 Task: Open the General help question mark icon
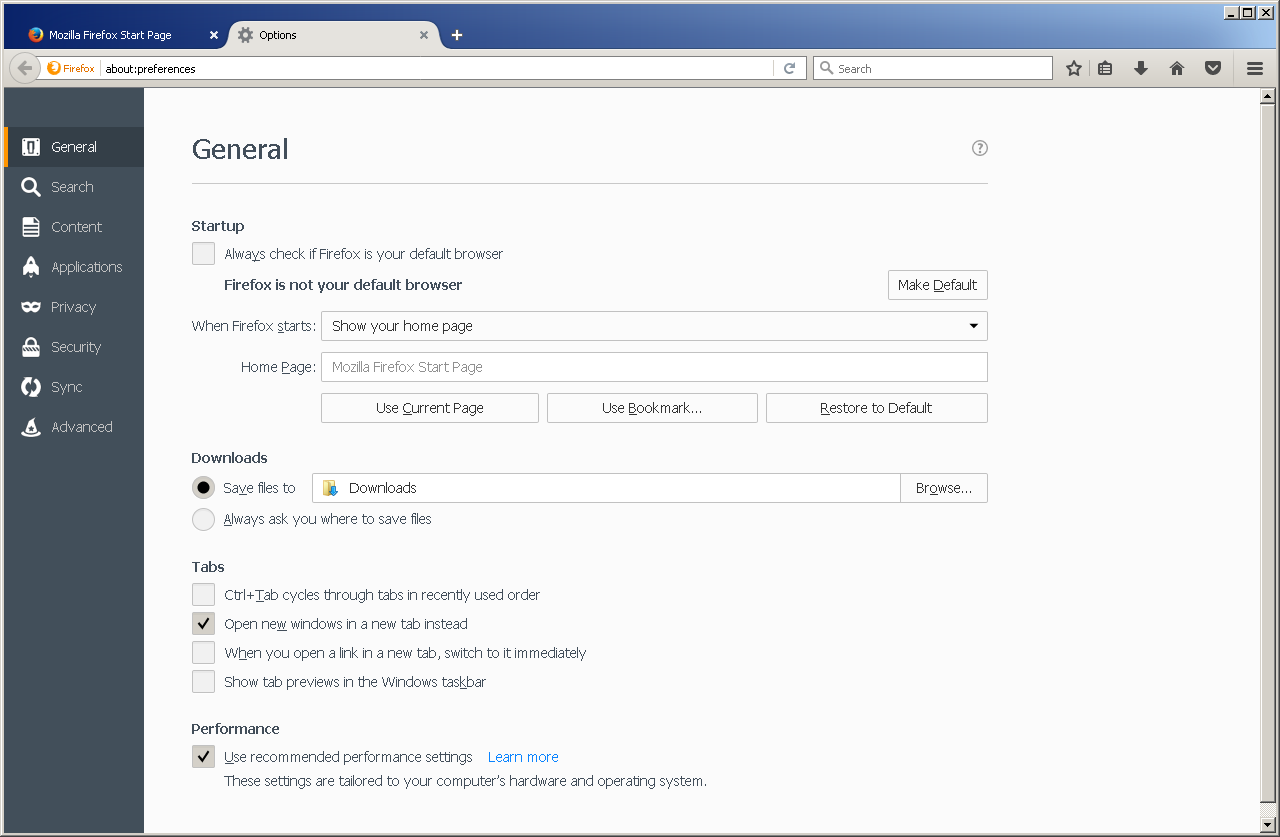(x=980, y=148)
